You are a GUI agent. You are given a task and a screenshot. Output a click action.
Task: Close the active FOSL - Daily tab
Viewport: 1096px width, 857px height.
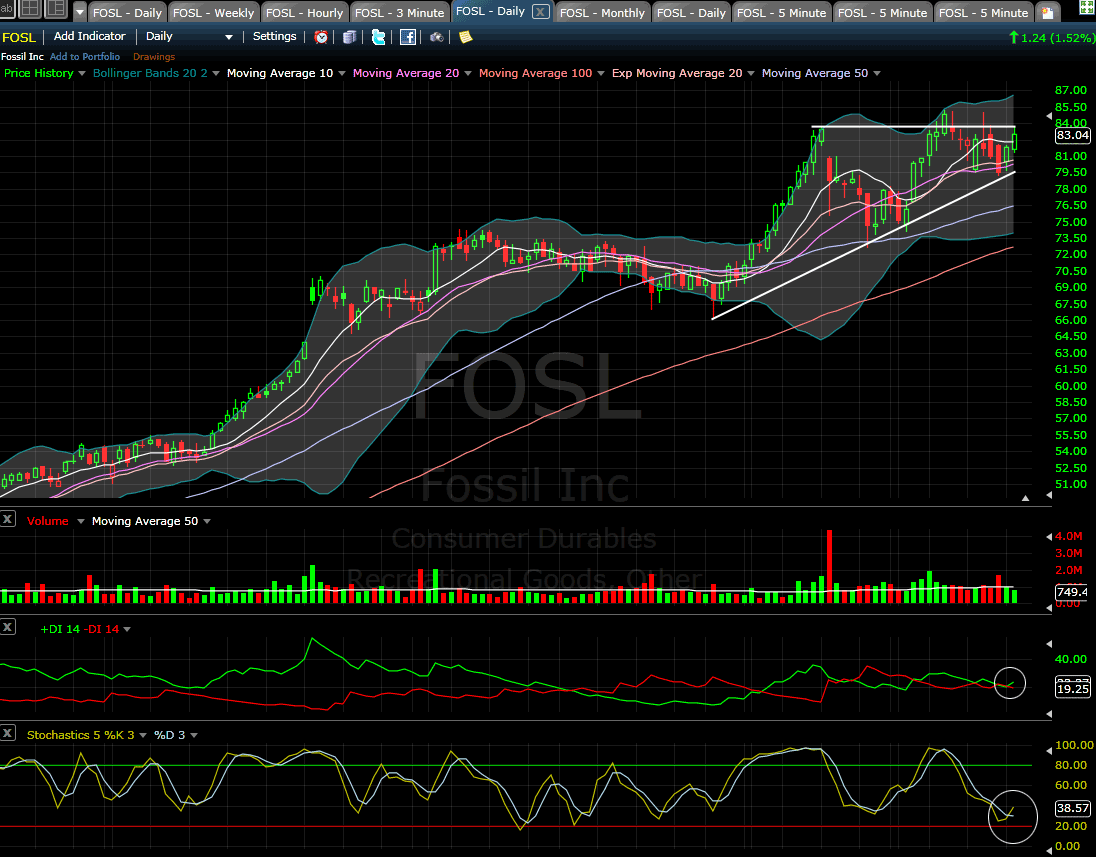[x=540, y=11]
